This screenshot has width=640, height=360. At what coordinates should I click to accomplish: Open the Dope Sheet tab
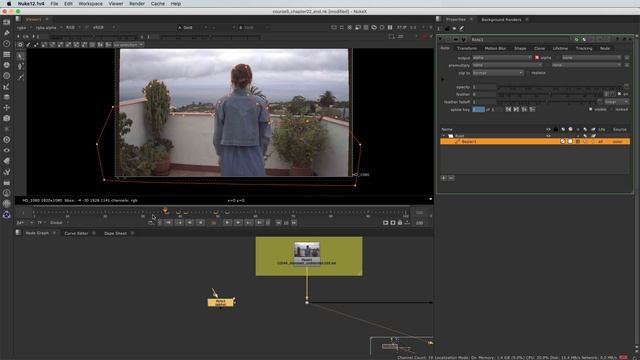(x=116, y=233)
